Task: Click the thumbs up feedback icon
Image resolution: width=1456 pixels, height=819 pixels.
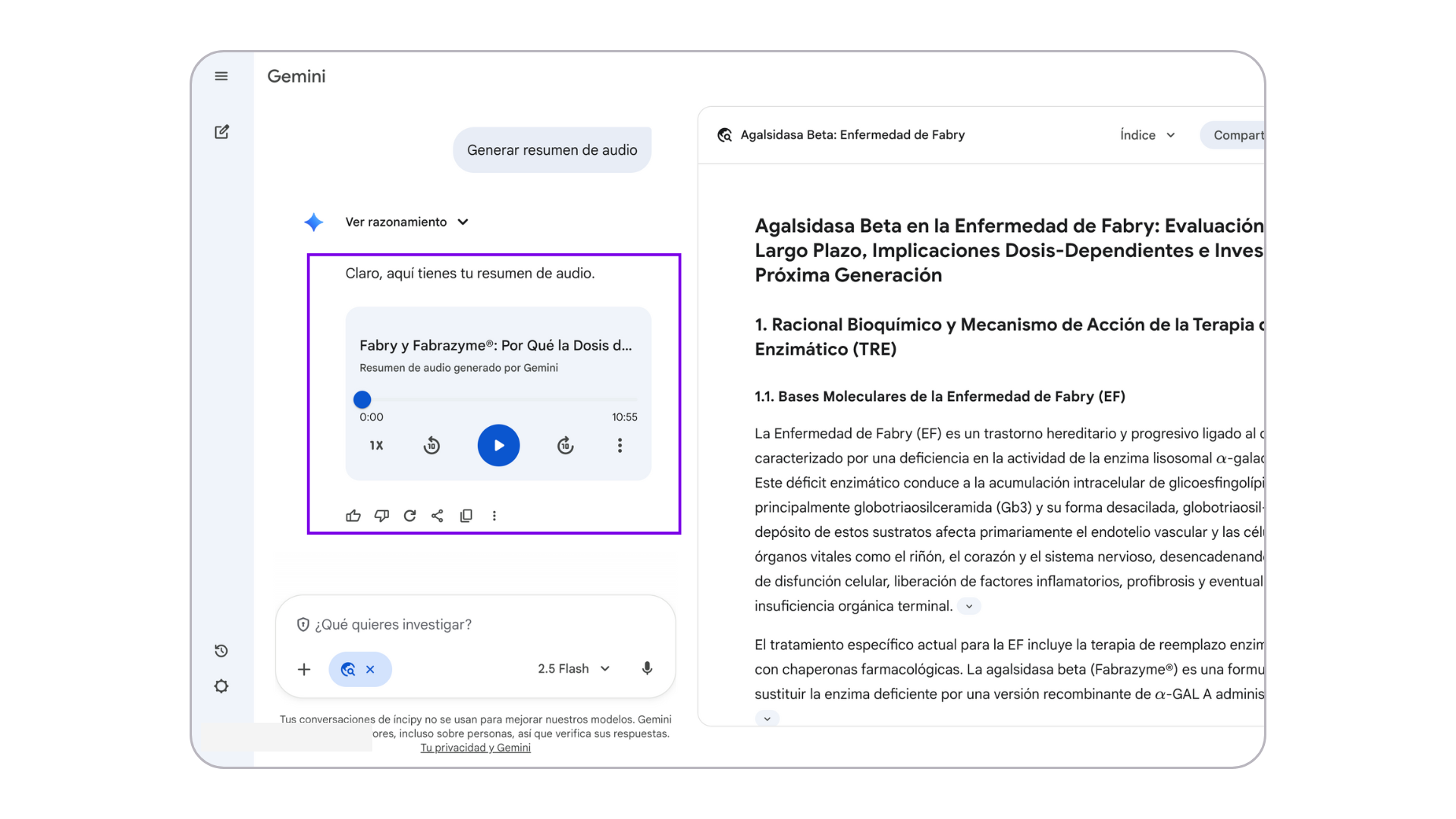Action: coord(353,516)
